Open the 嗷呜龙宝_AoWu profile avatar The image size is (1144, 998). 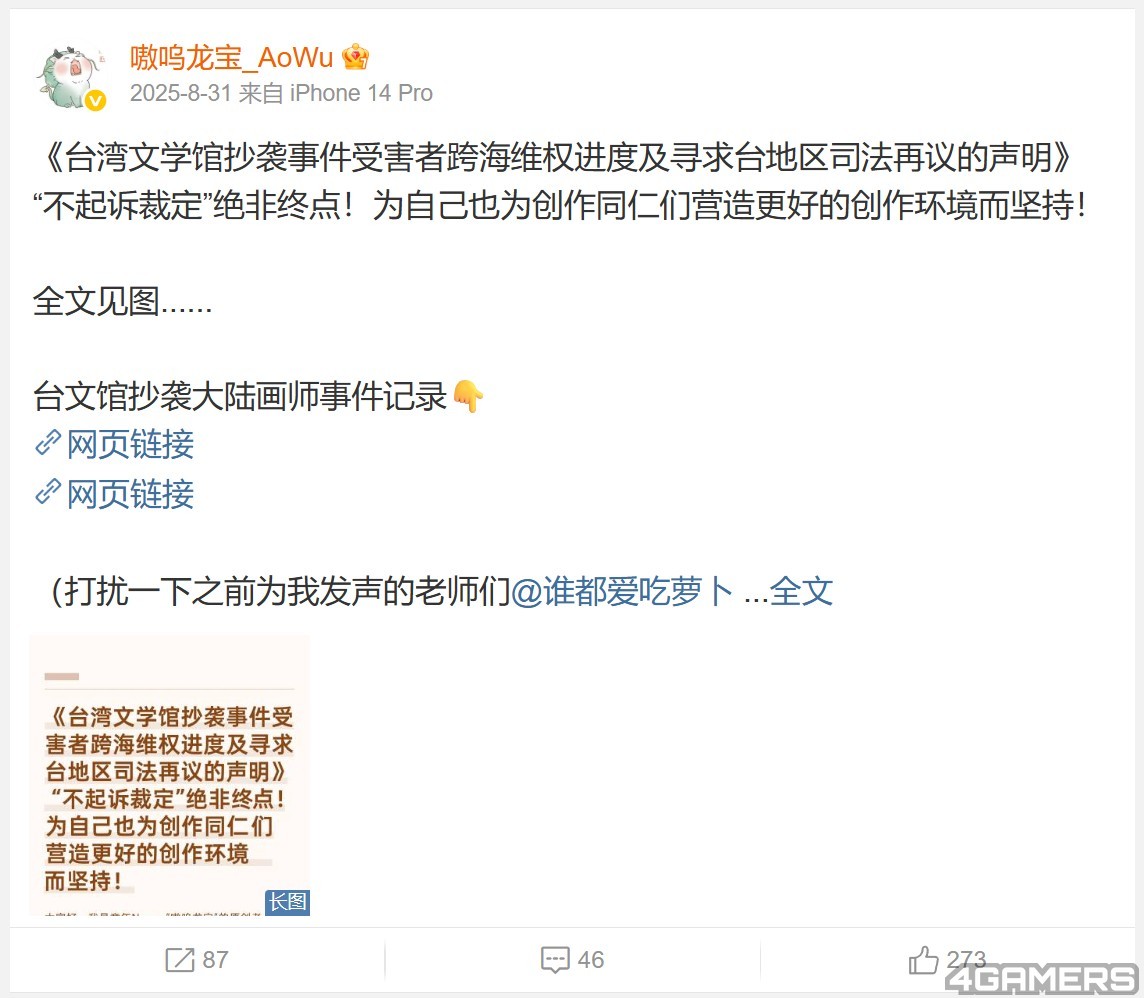[x=71, y=77]
